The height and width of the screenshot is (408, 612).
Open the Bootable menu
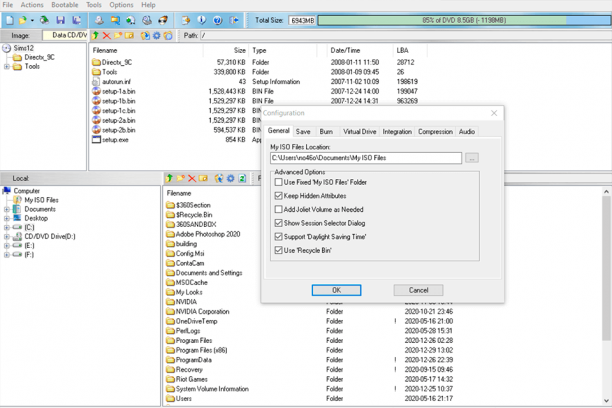point(65,5)
